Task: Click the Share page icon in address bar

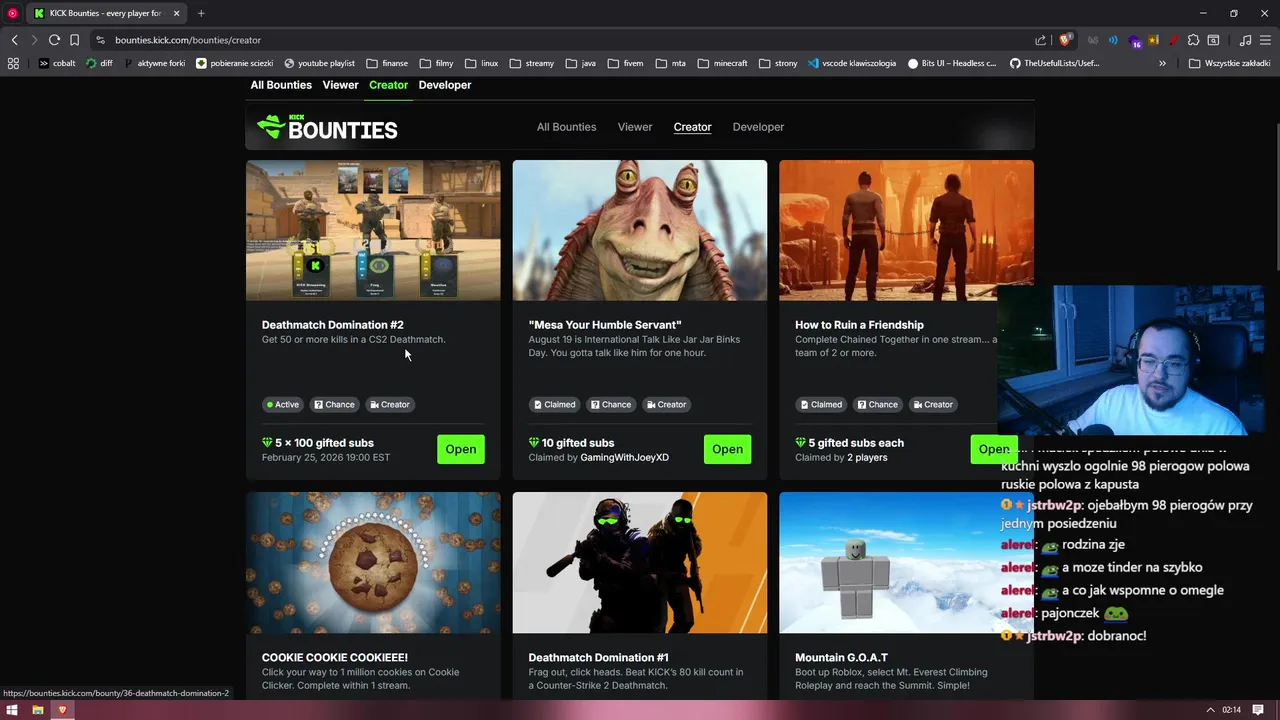Action: [x=1041, y=40]
